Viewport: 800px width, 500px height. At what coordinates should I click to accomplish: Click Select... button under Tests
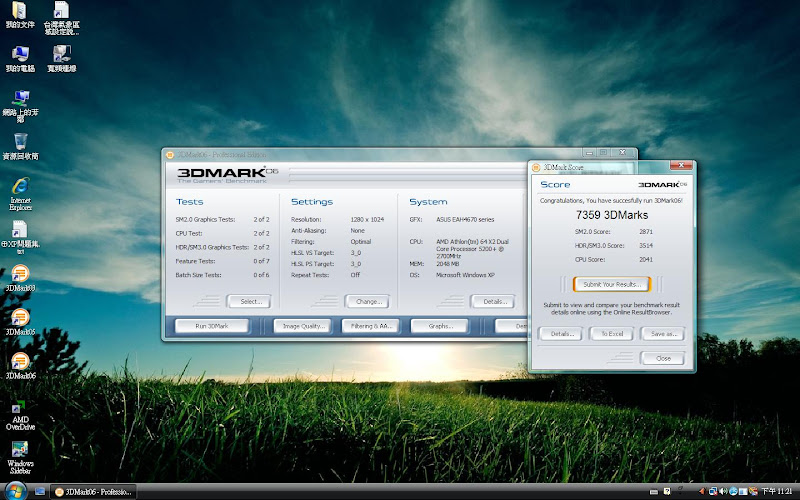click(249, 302)
